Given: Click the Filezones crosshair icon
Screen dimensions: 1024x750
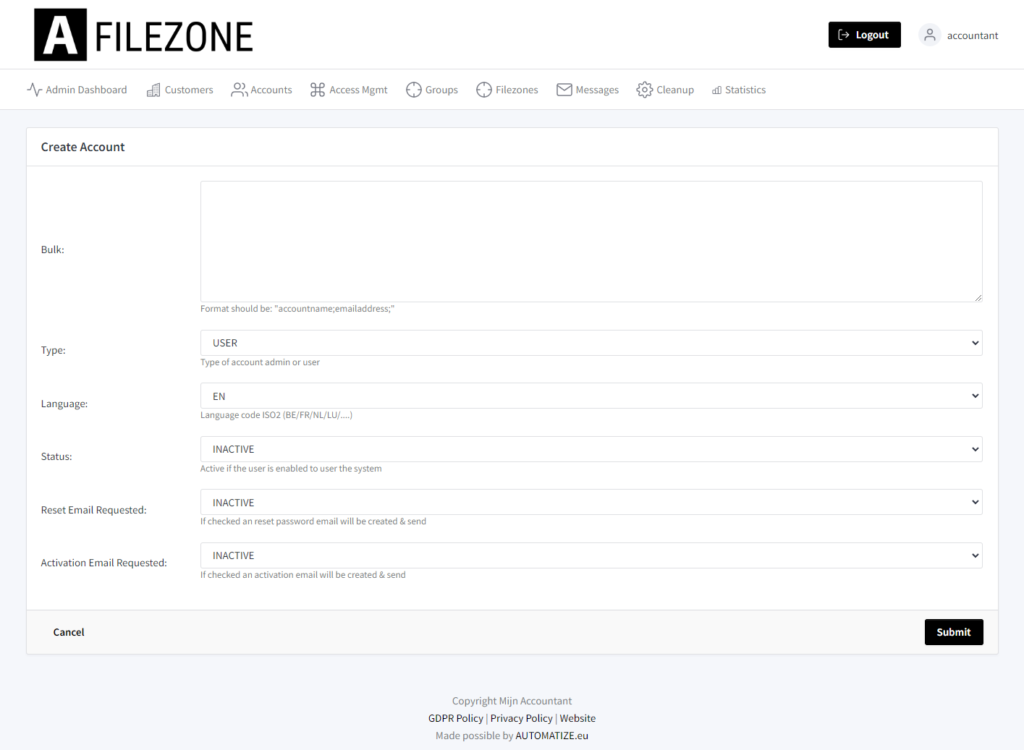Looking at the screenshot, I should 484,90.
